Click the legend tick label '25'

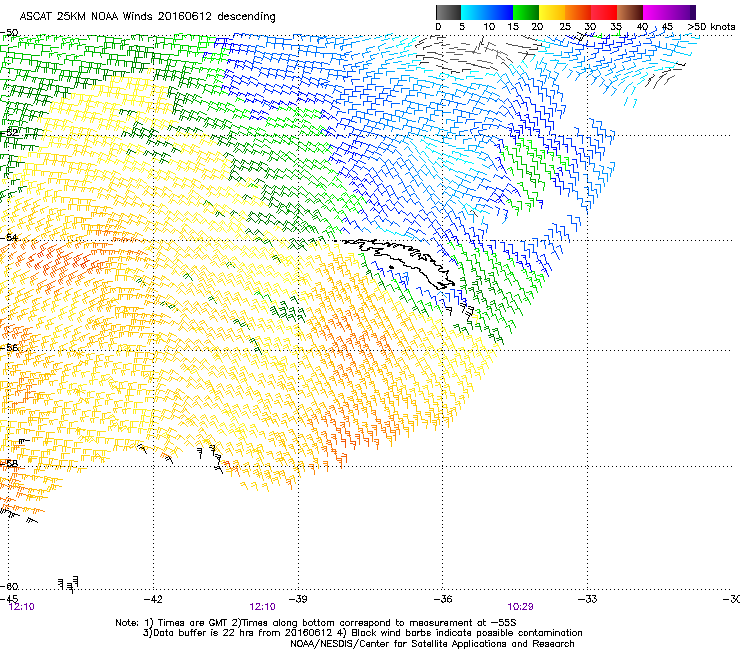click(565, 26)
